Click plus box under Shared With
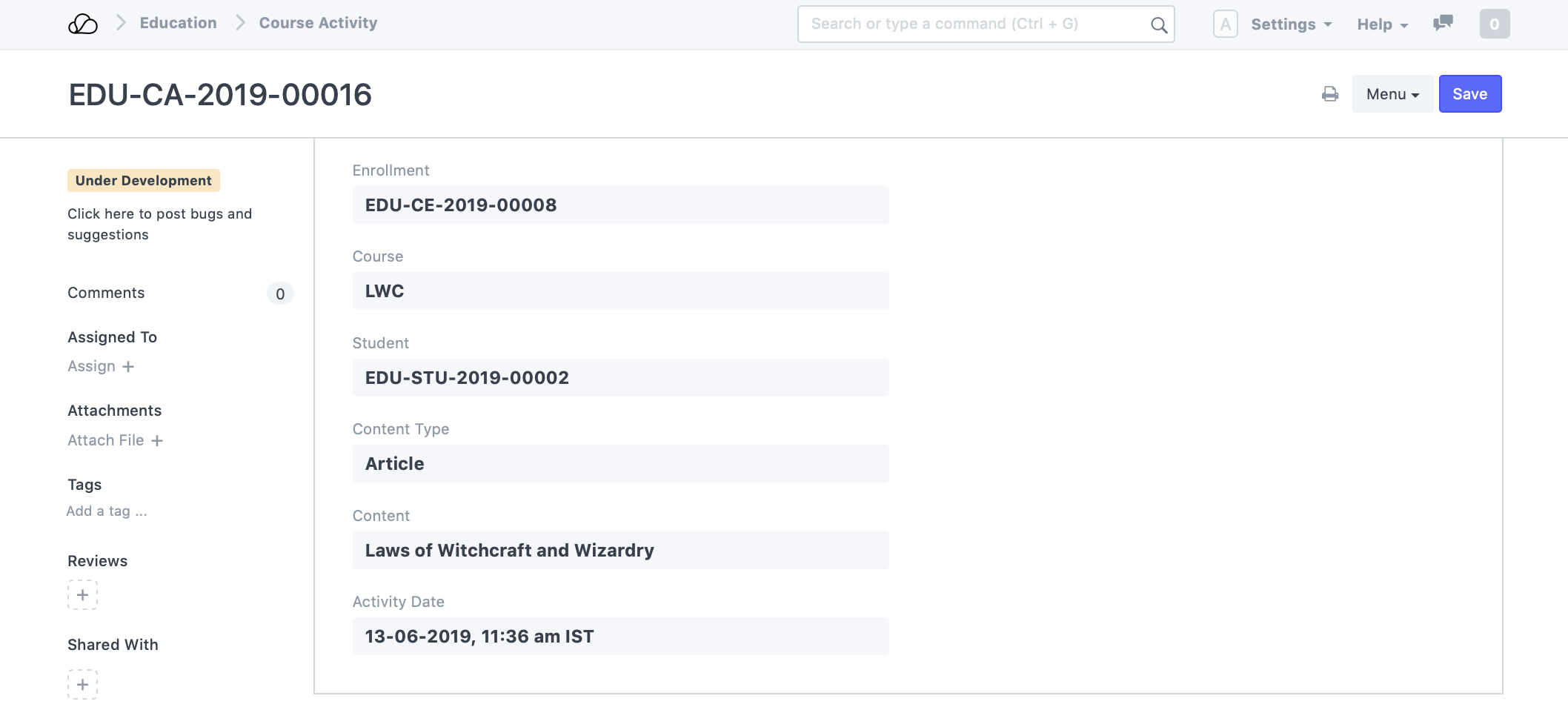1568x710 pixels. 82,684
